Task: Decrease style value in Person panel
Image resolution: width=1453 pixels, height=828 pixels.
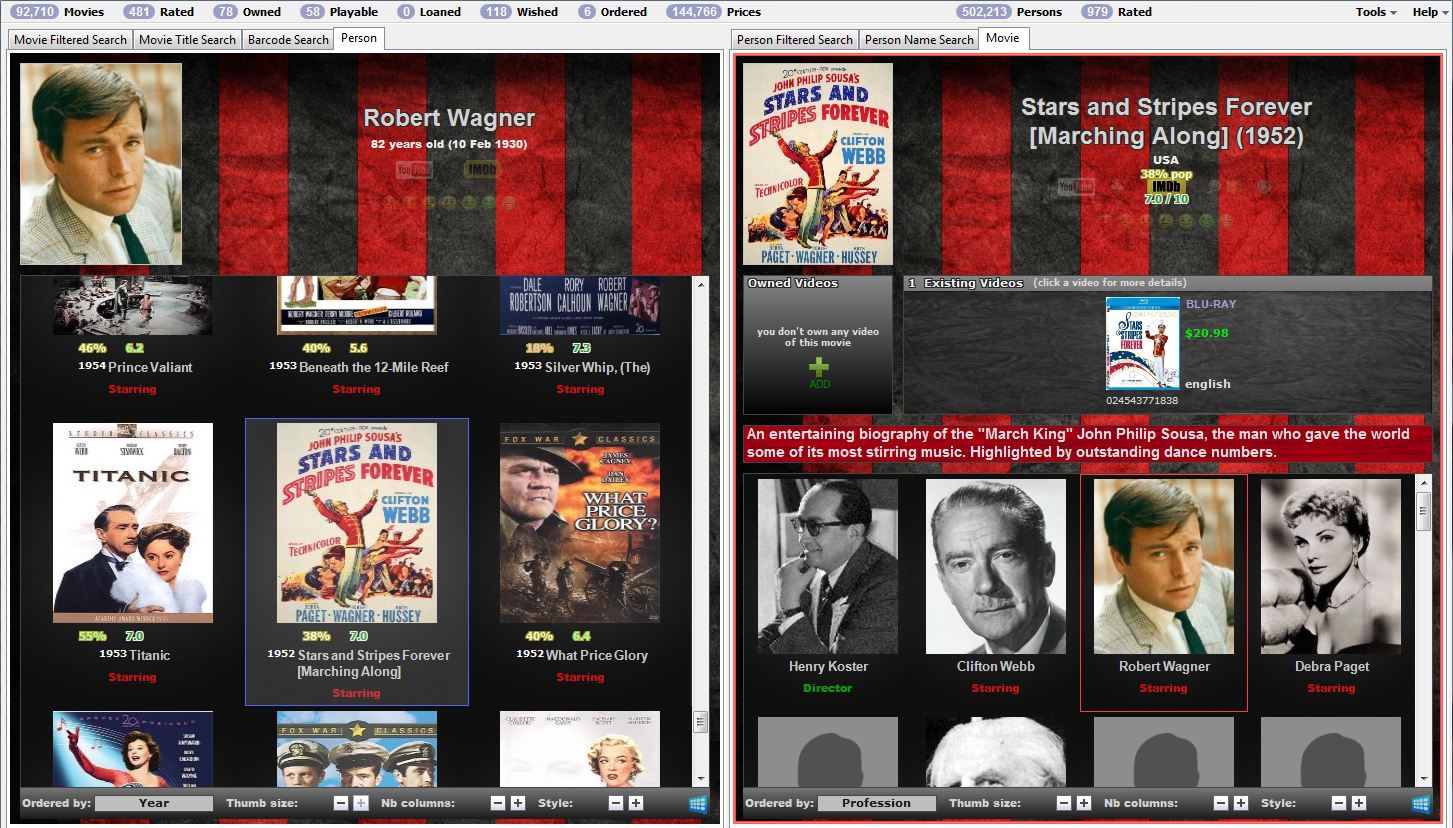Action: pyautogui.click(x=616, y=803)
